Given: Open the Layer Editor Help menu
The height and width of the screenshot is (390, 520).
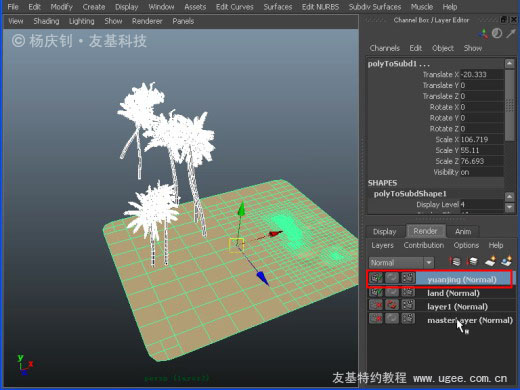Looking at the screenshot, I should (x=496, y=245).
